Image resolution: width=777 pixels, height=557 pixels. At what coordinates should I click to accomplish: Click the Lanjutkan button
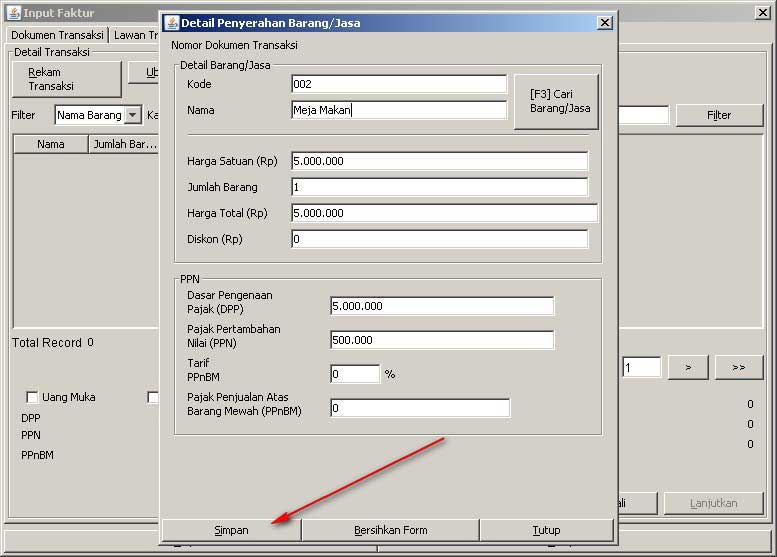pos(714,503)
